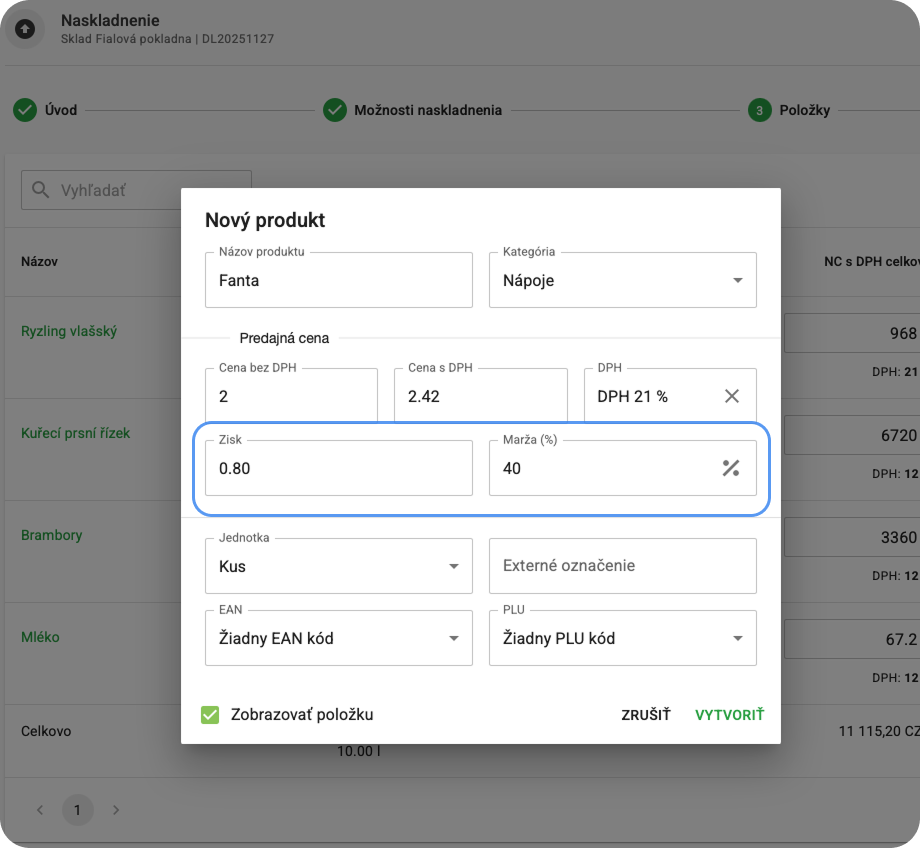Screen dimensions: 920x848
Task: Open the Ryzling vlašský product link
Action: [x=69, y=331]
